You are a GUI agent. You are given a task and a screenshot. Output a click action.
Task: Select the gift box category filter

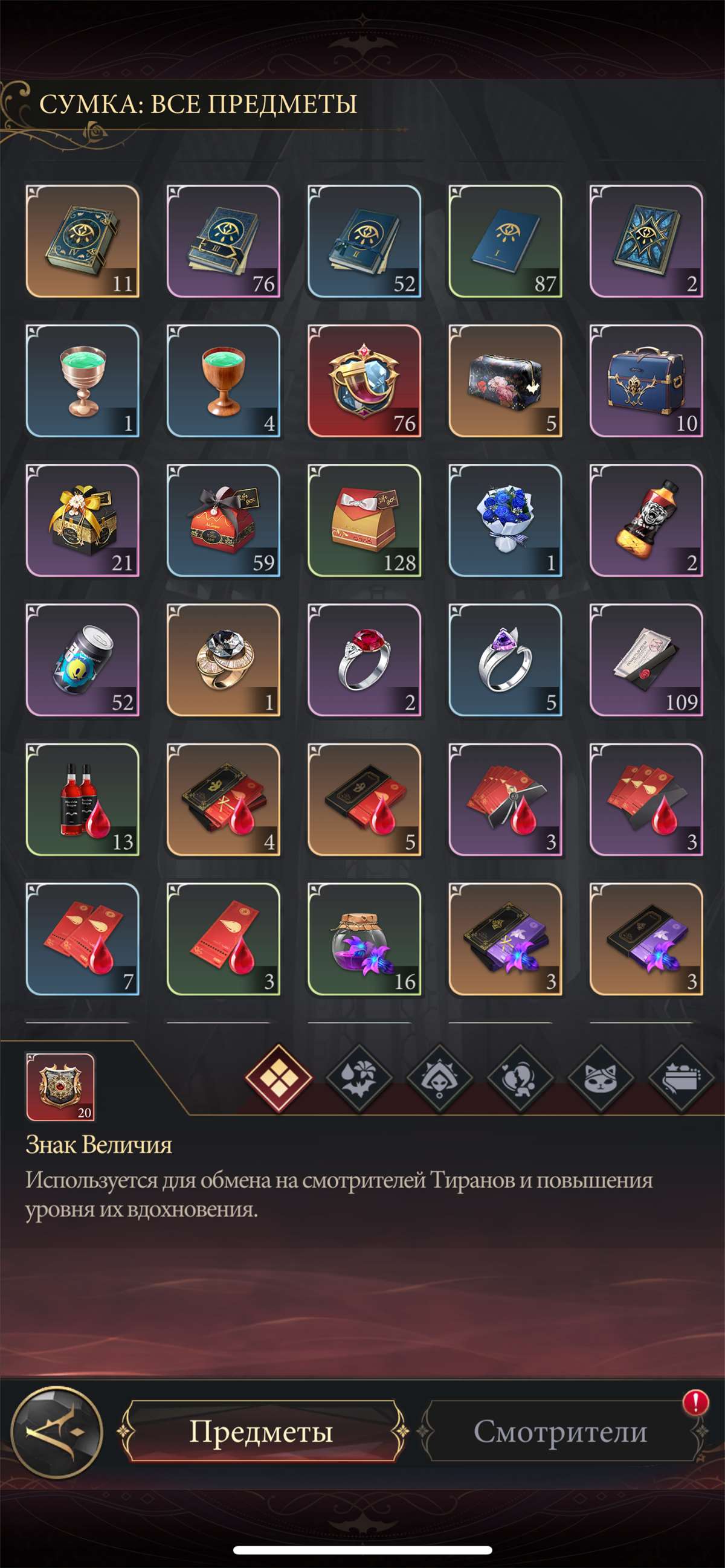(x=681, y=1078)
